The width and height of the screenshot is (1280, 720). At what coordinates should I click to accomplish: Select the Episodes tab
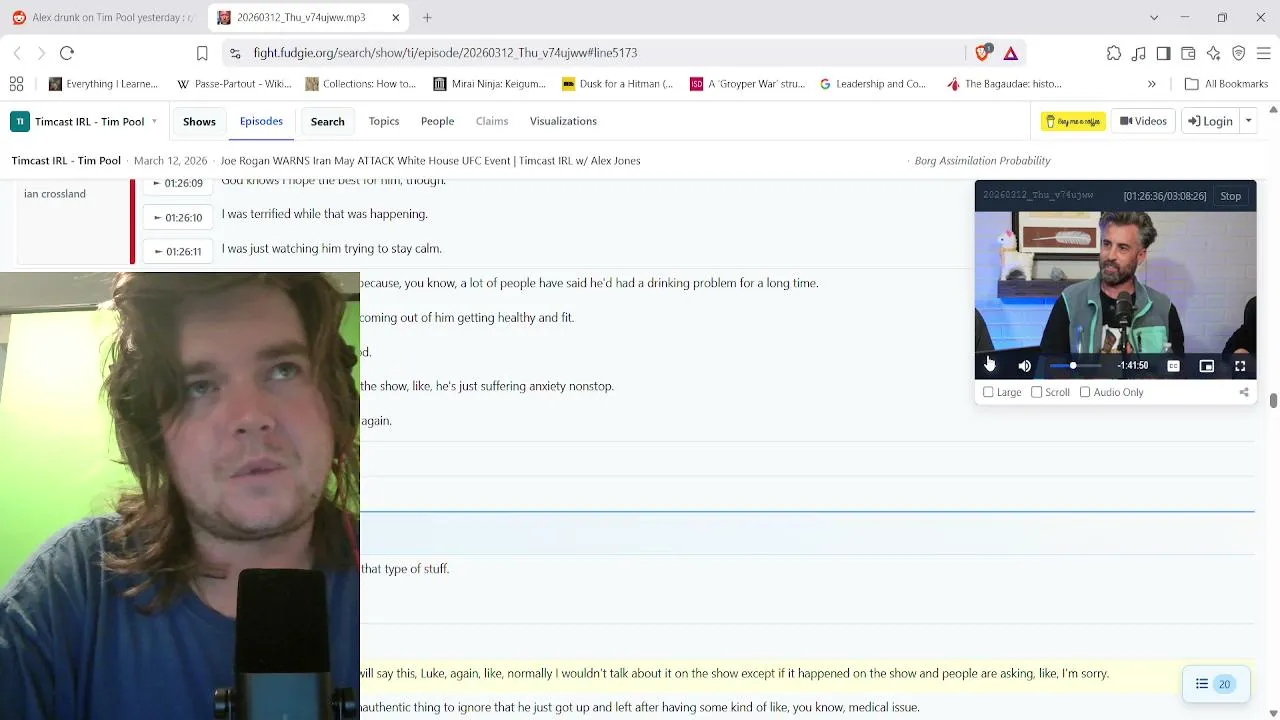click(x=261, y=121)
